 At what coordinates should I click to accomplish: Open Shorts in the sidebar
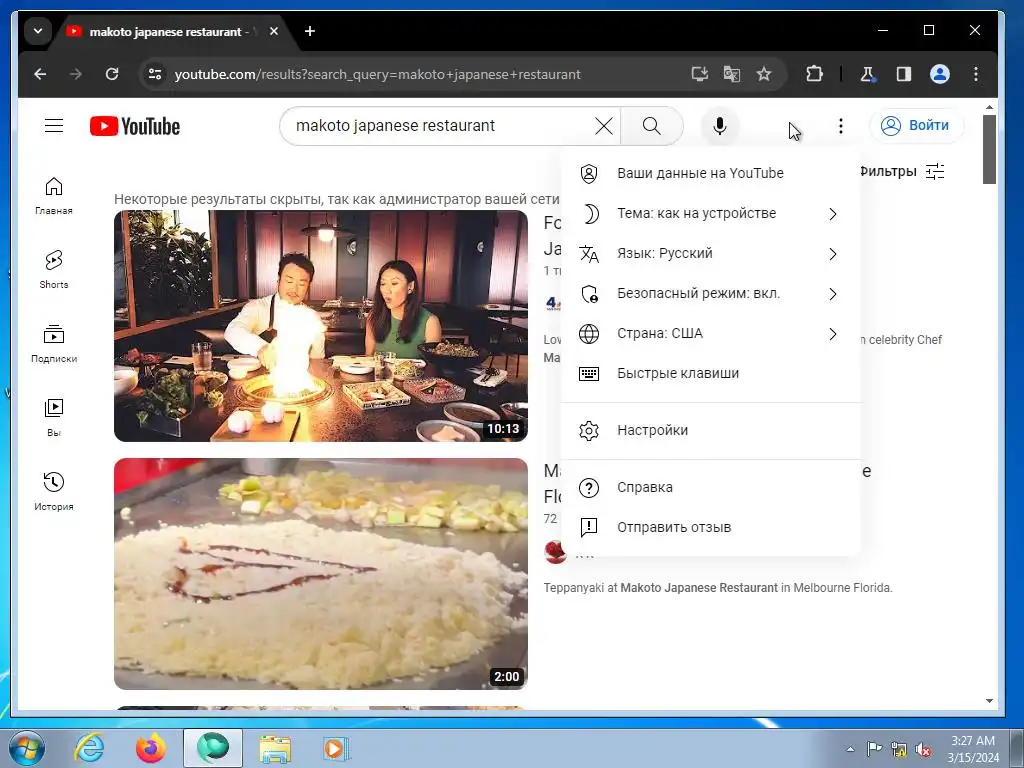54,269
